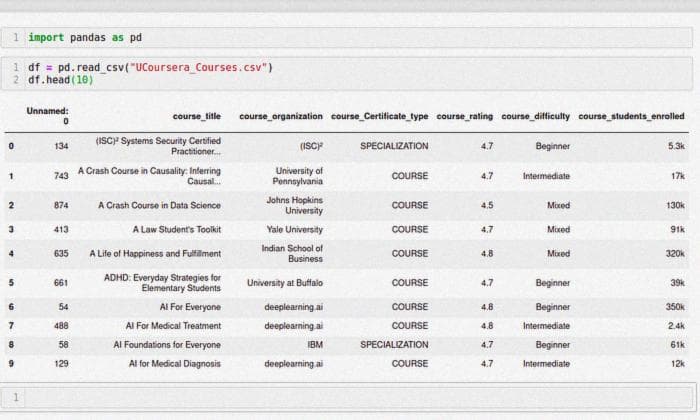Click 'Indian School of Business' organization cell

tap(292, 254)
